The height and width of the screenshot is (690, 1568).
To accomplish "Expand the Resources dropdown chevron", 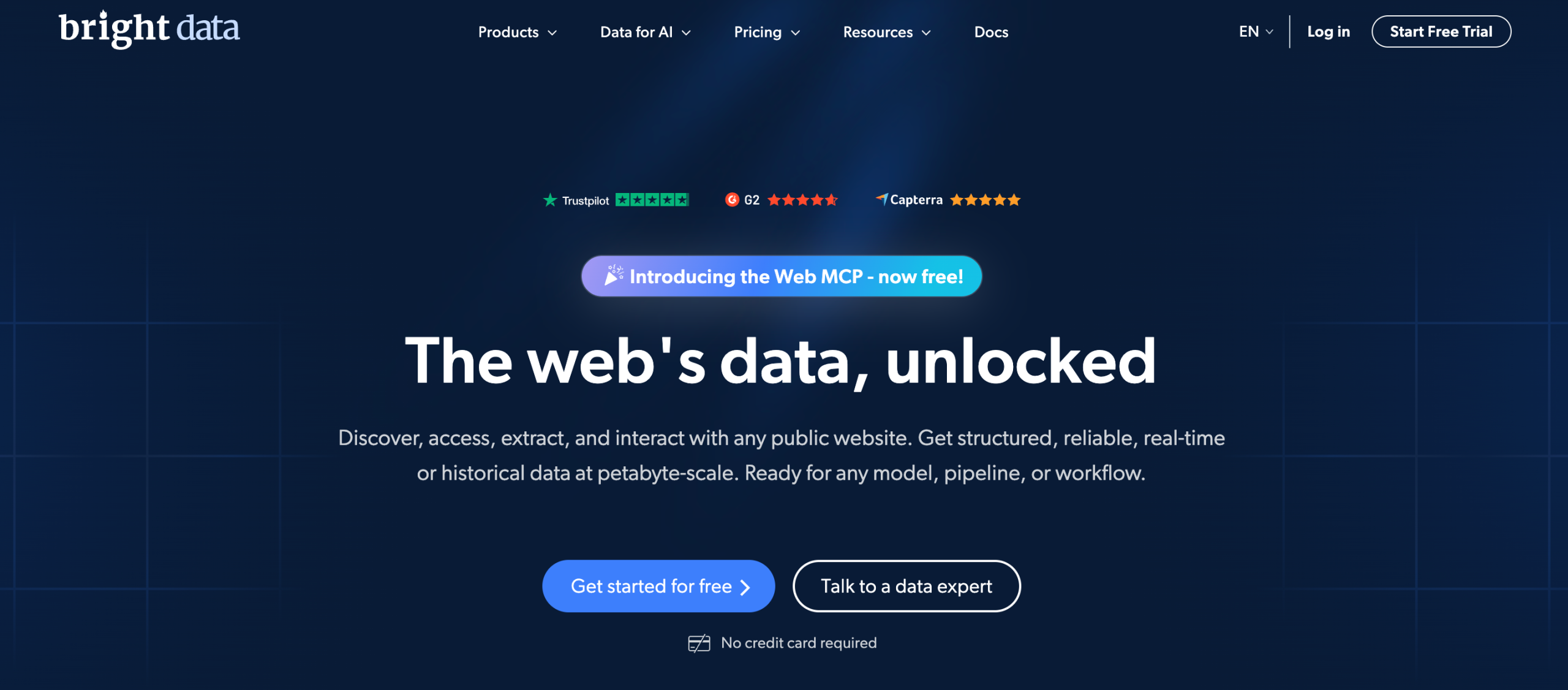I will (x=927, y=33).
